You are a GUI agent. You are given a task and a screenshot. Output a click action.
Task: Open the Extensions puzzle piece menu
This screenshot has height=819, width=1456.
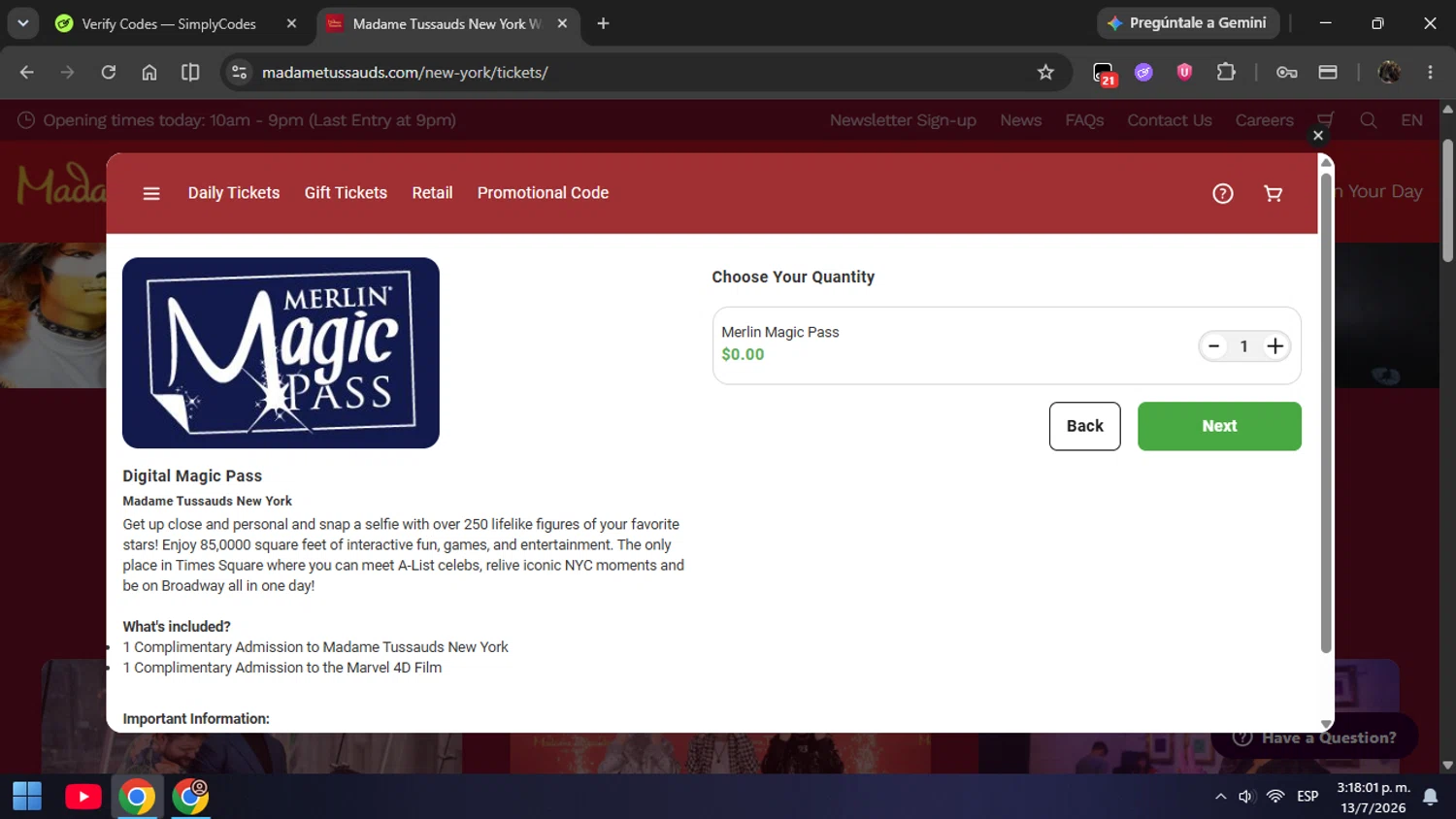click(1226, 72)
